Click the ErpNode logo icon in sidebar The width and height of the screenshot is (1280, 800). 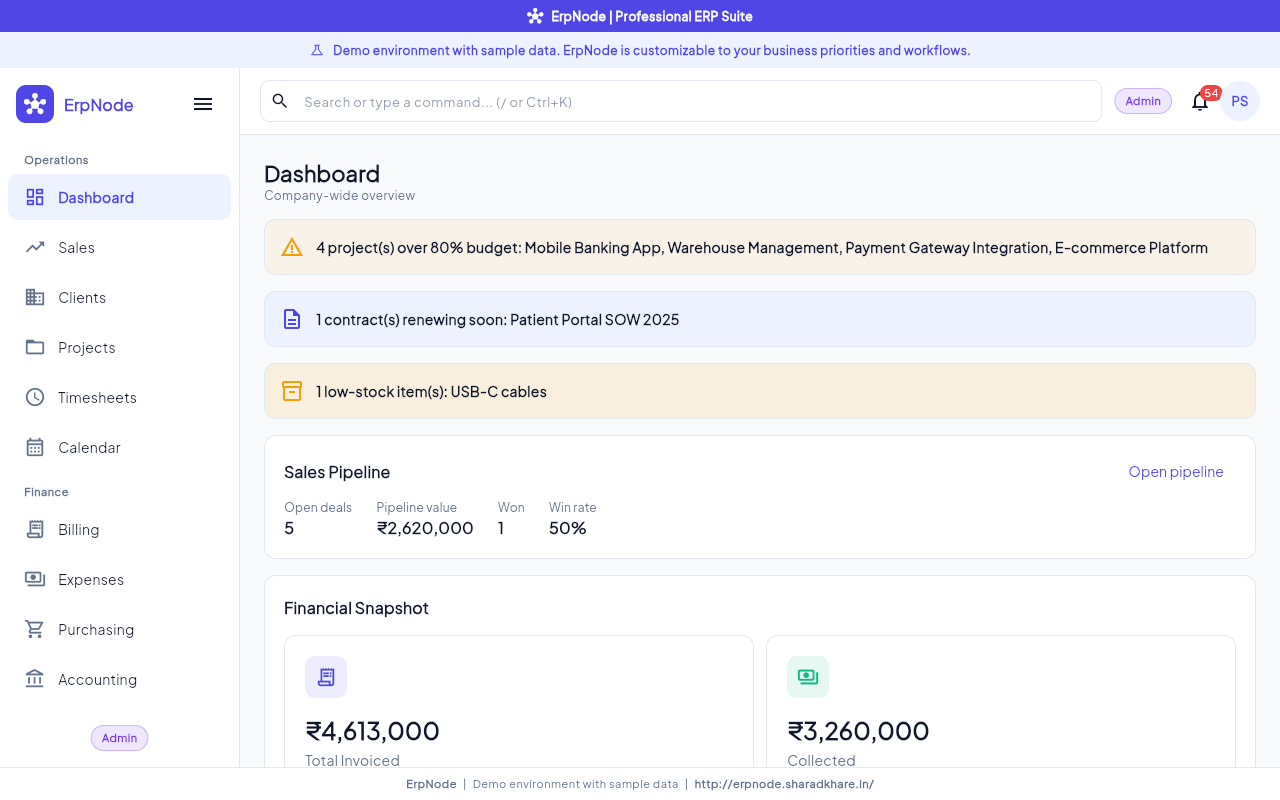35,104
